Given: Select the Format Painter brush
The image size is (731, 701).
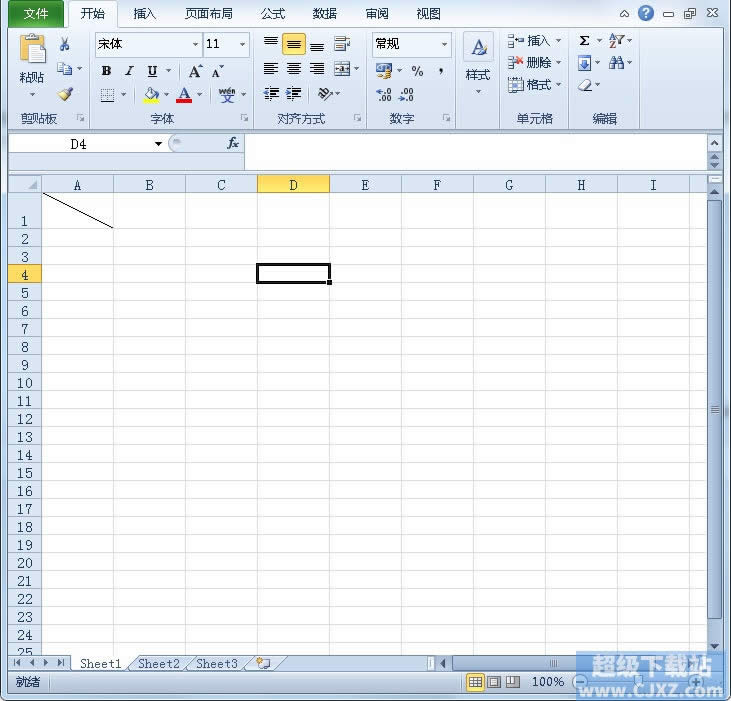Looking at the screenshot, I should coord(65,94).
